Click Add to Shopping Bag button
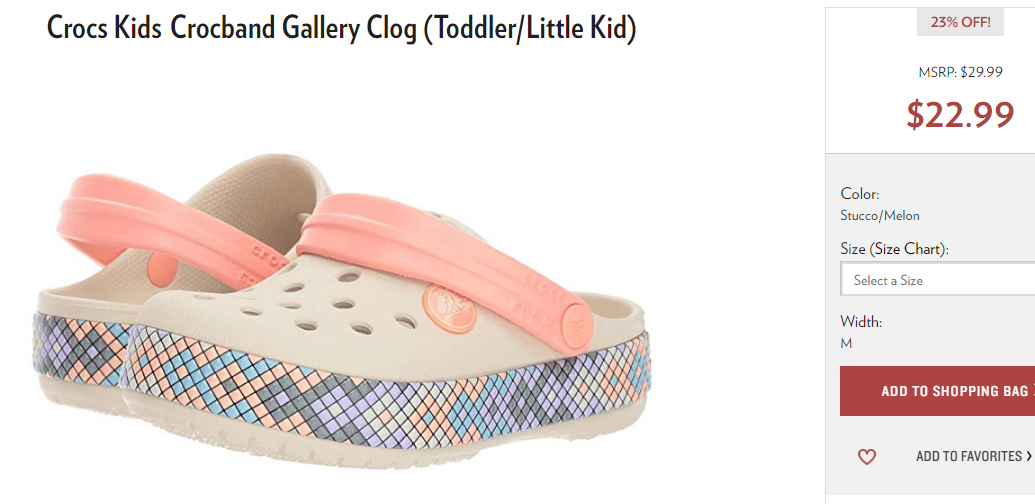Screen dimensions: 1035x504 click(x=938, y=391)
